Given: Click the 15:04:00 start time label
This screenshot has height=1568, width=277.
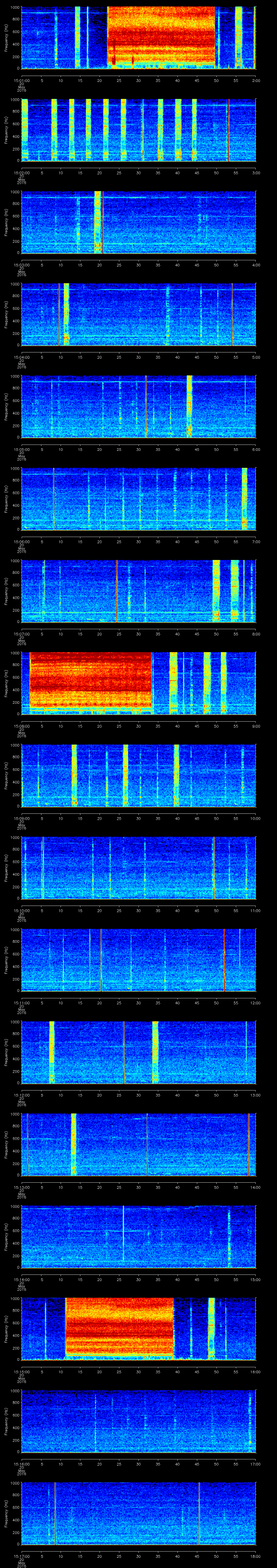Looking at the screenshot, I should [21, 357].
